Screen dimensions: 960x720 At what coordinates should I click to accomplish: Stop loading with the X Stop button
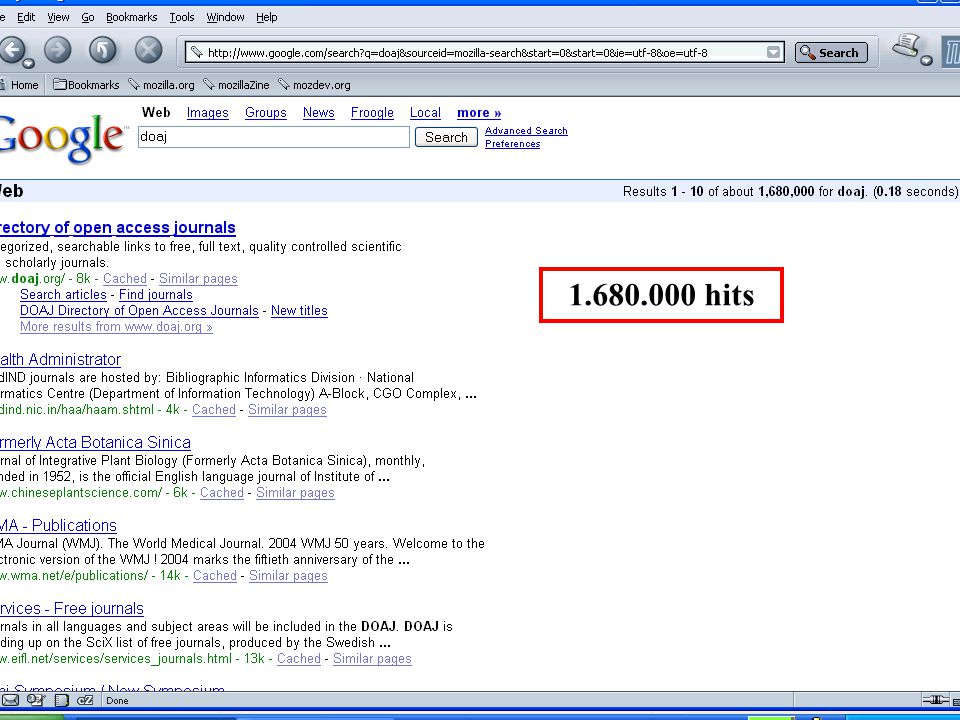pos(148,50)
